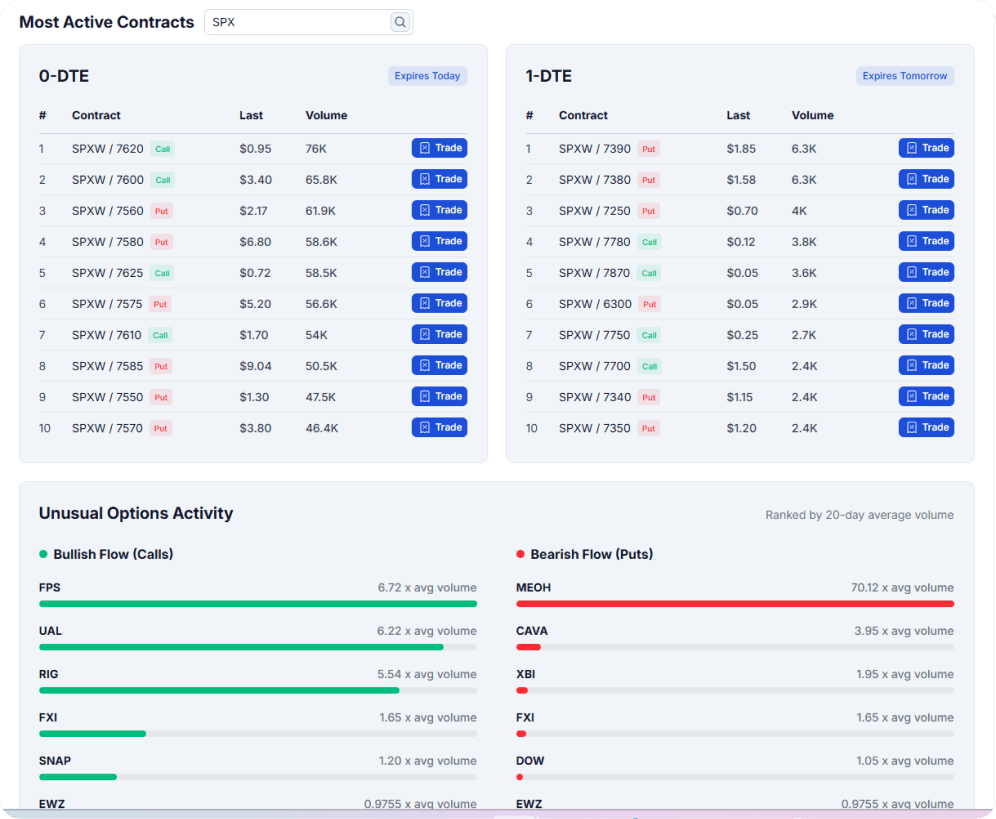The width and height of the screenshot is (996, 819).
Task: Trade the SPXW 7610 Call contract
Action: [439, 334]
